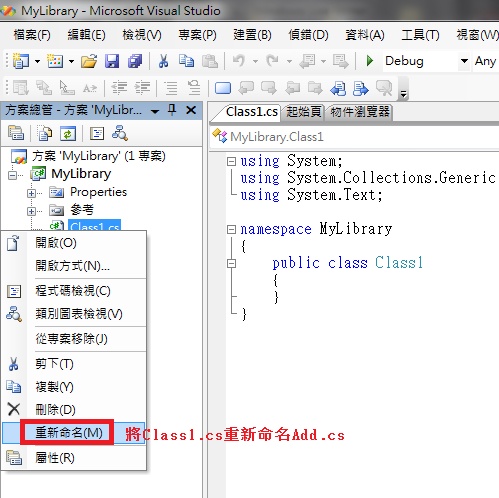Choose 開啟(O) from the context menu
Screen dimensions: 499x498
tap(74, 243)
